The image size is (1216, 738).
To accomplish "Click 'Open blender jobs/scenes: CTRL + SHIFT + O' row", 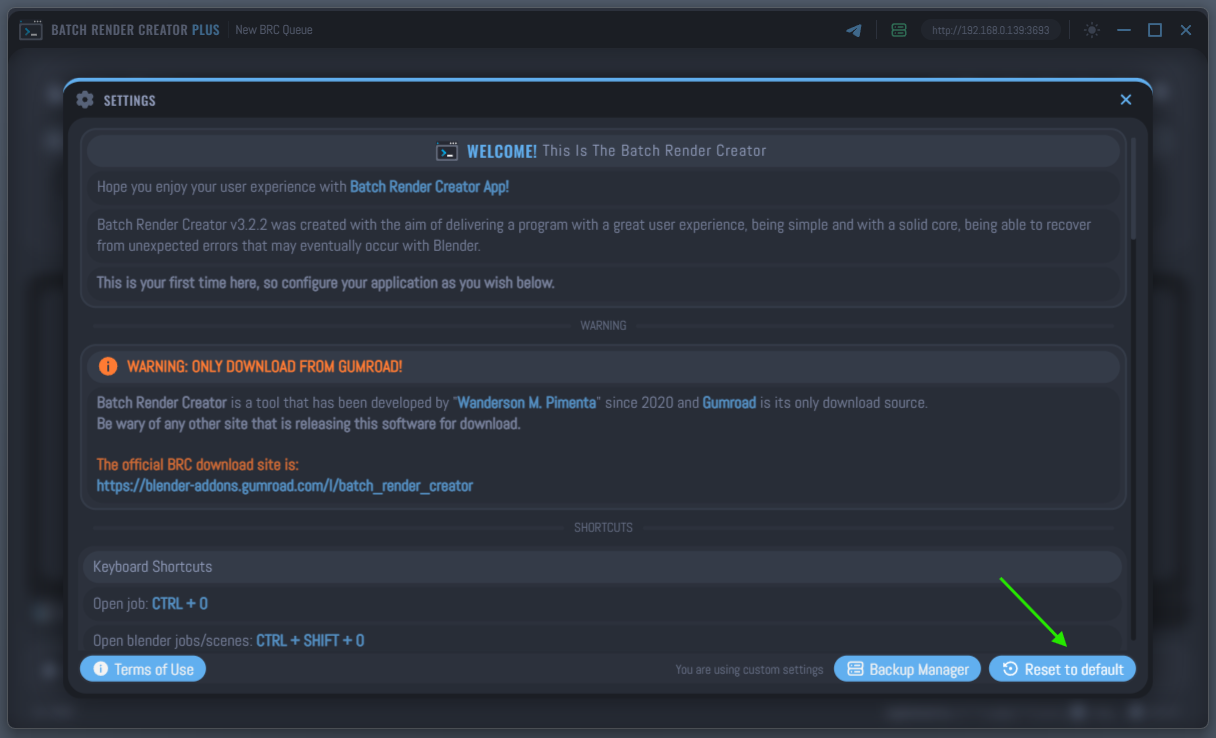I will 602,640.
